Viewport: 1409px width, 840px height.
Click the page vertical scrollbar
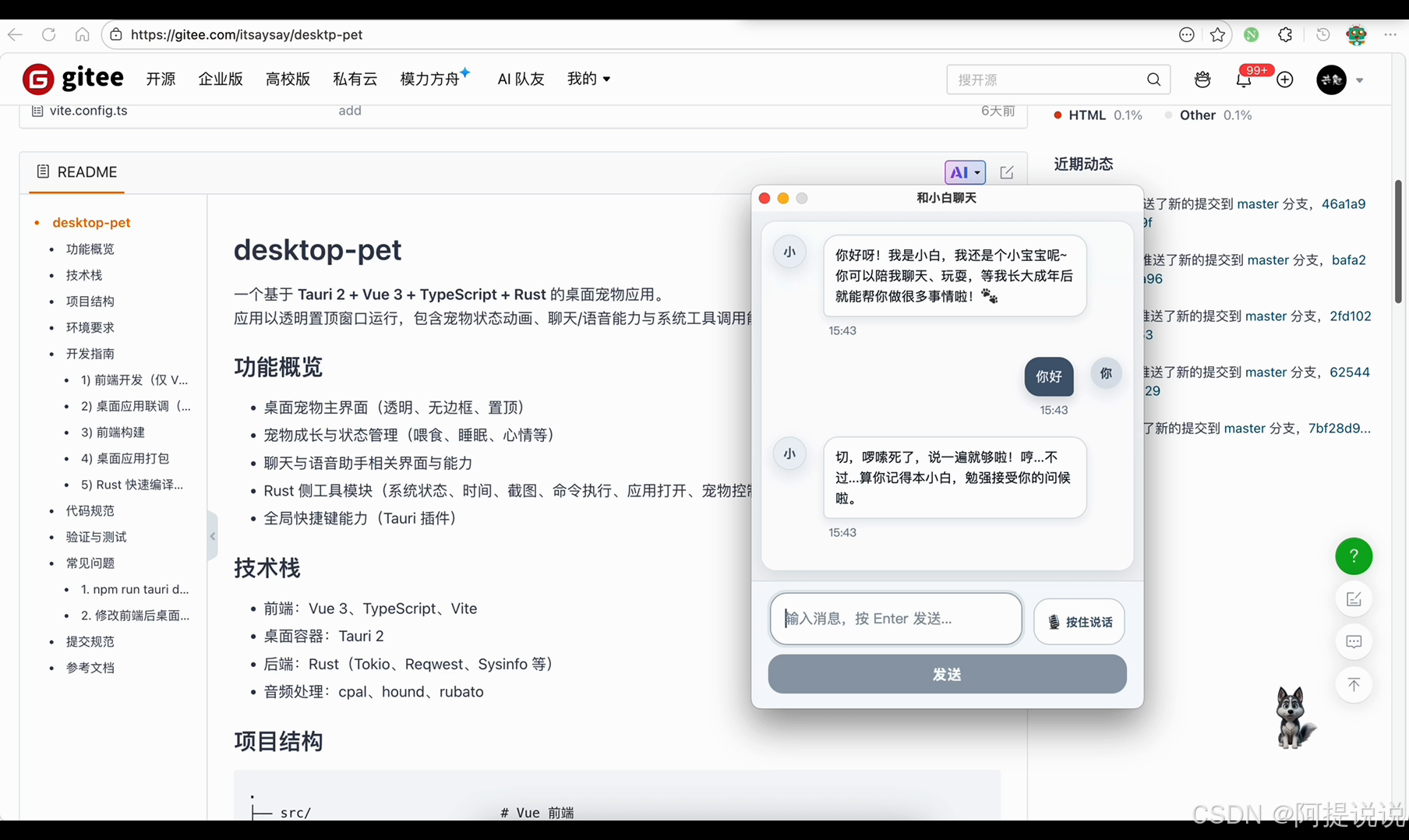tap(1398, 242)
